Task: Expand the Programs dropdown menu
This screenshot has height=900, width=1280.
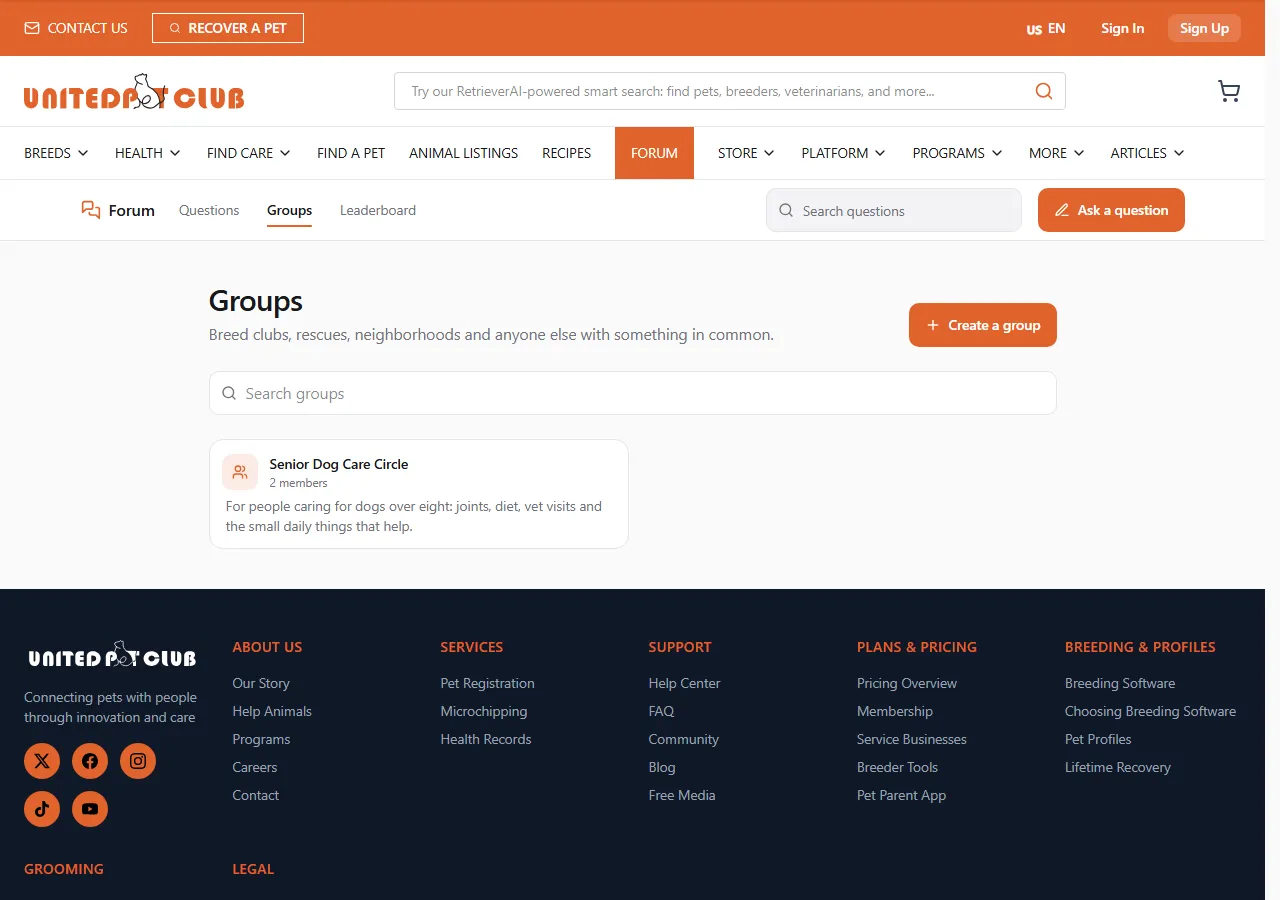Action: pyautogui.click(x=957, y=153)
